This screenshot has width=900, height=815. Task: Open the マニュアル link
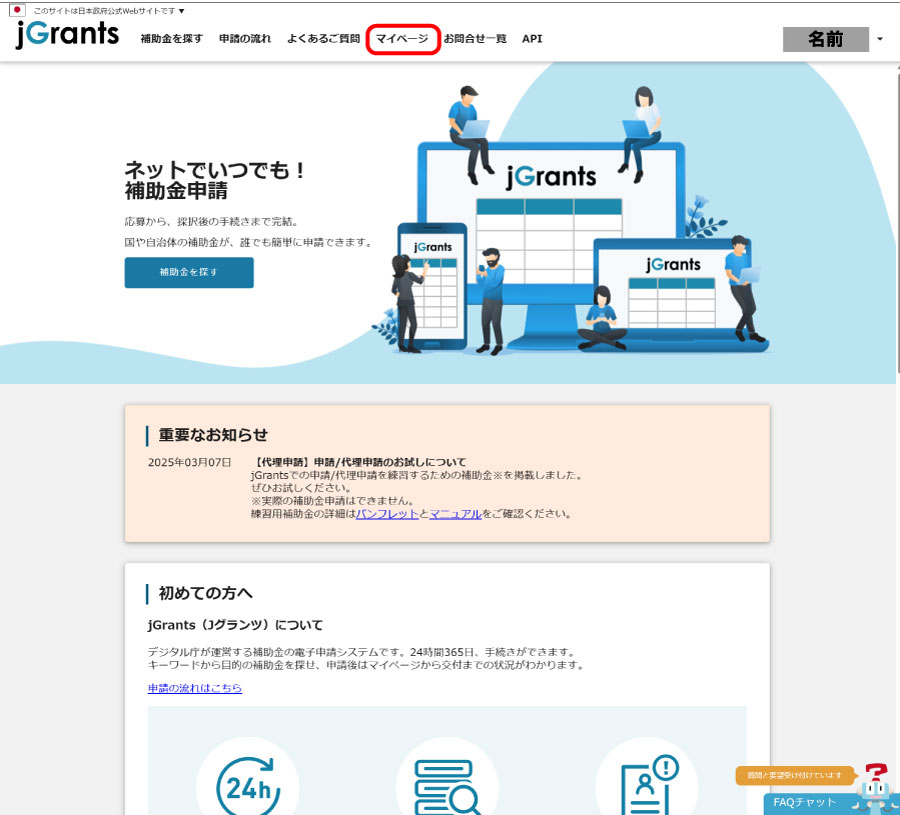(455, 514)
